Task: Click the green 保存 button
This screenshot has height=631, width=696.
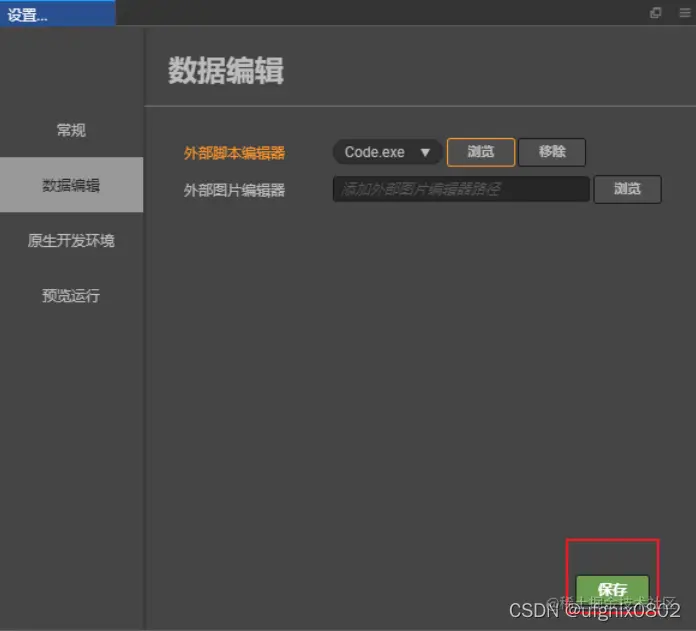Action: 612,589
